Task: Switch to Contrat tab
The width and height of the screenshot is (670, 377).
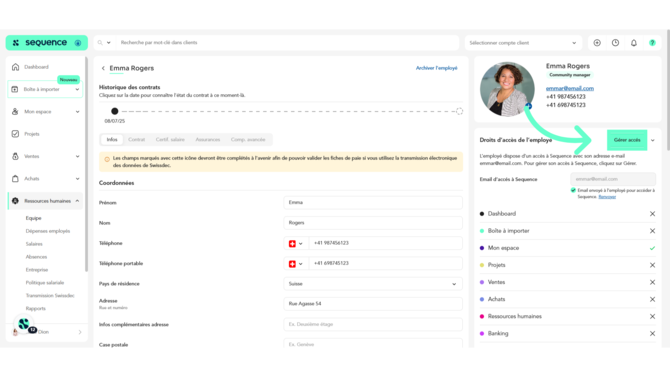Action: click(136, 140)
